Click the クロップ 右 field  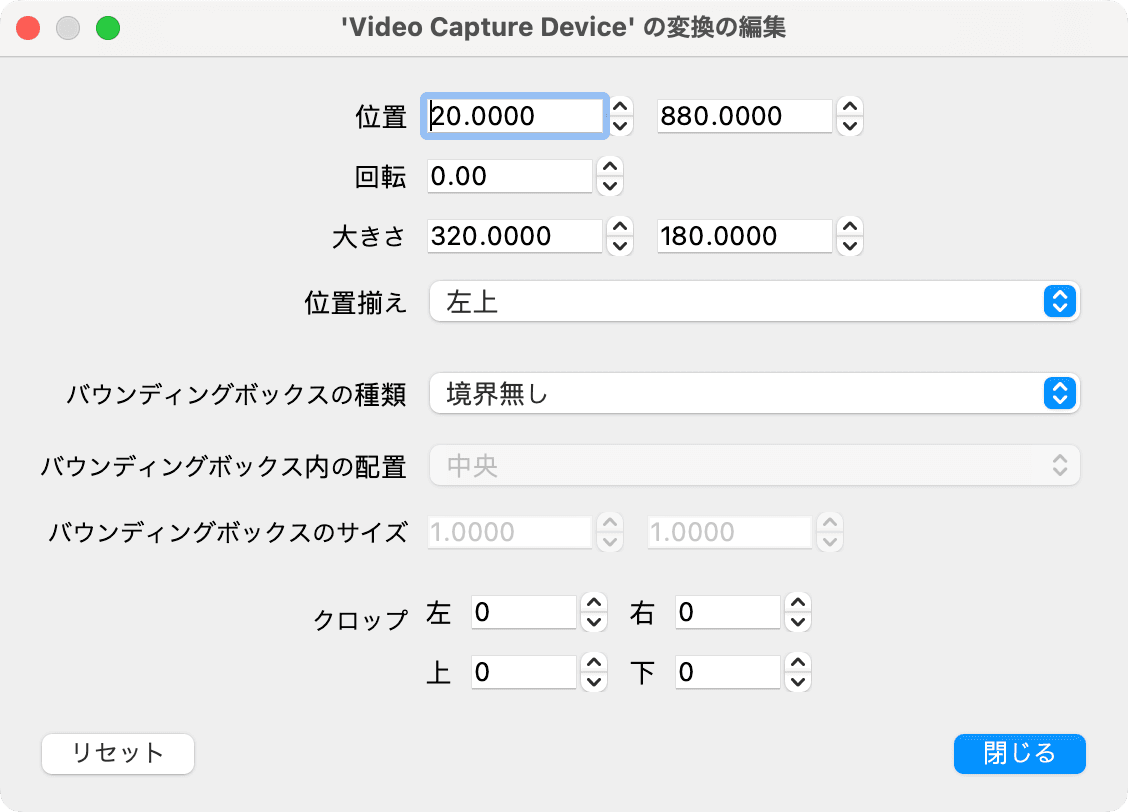pyautogui.click(x=727, y=612)
